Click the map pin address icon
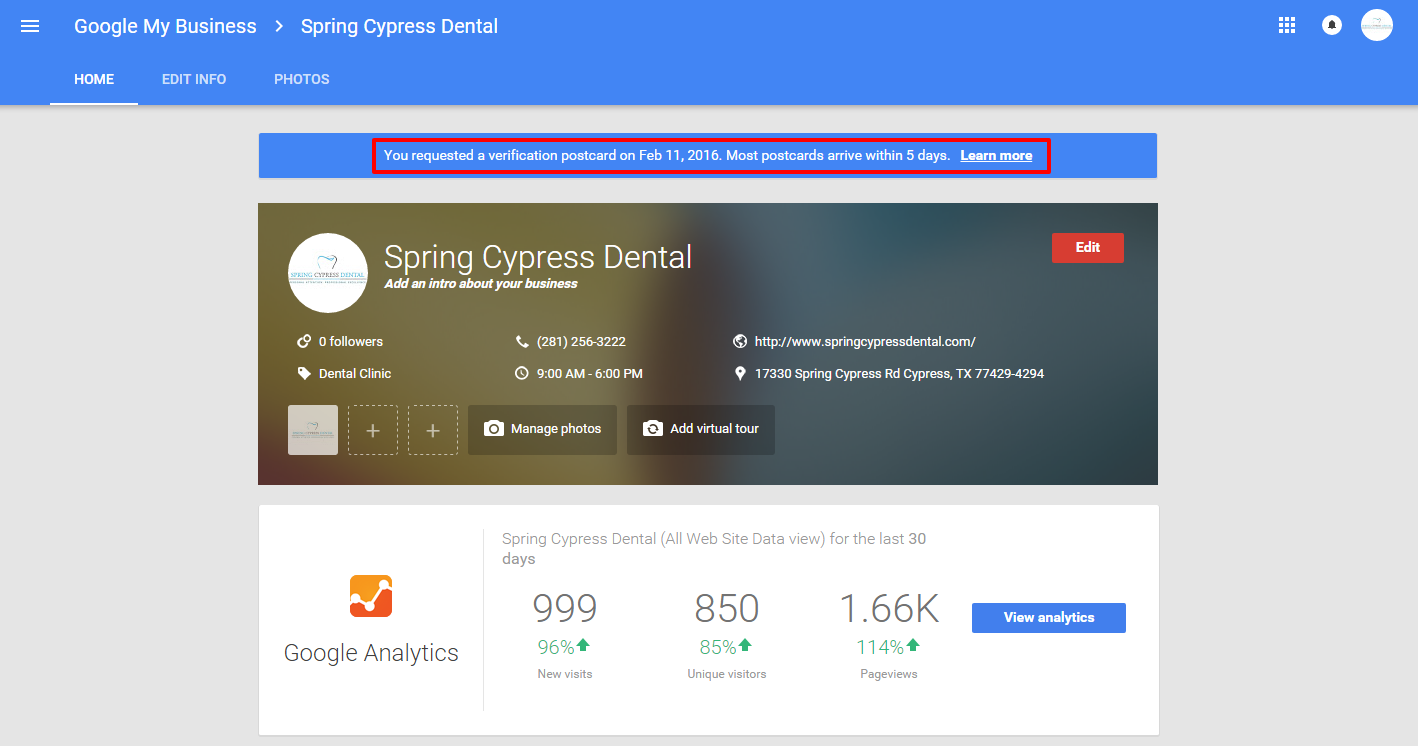The height and width of the screenshot is (746, 1418). [740, 374]
